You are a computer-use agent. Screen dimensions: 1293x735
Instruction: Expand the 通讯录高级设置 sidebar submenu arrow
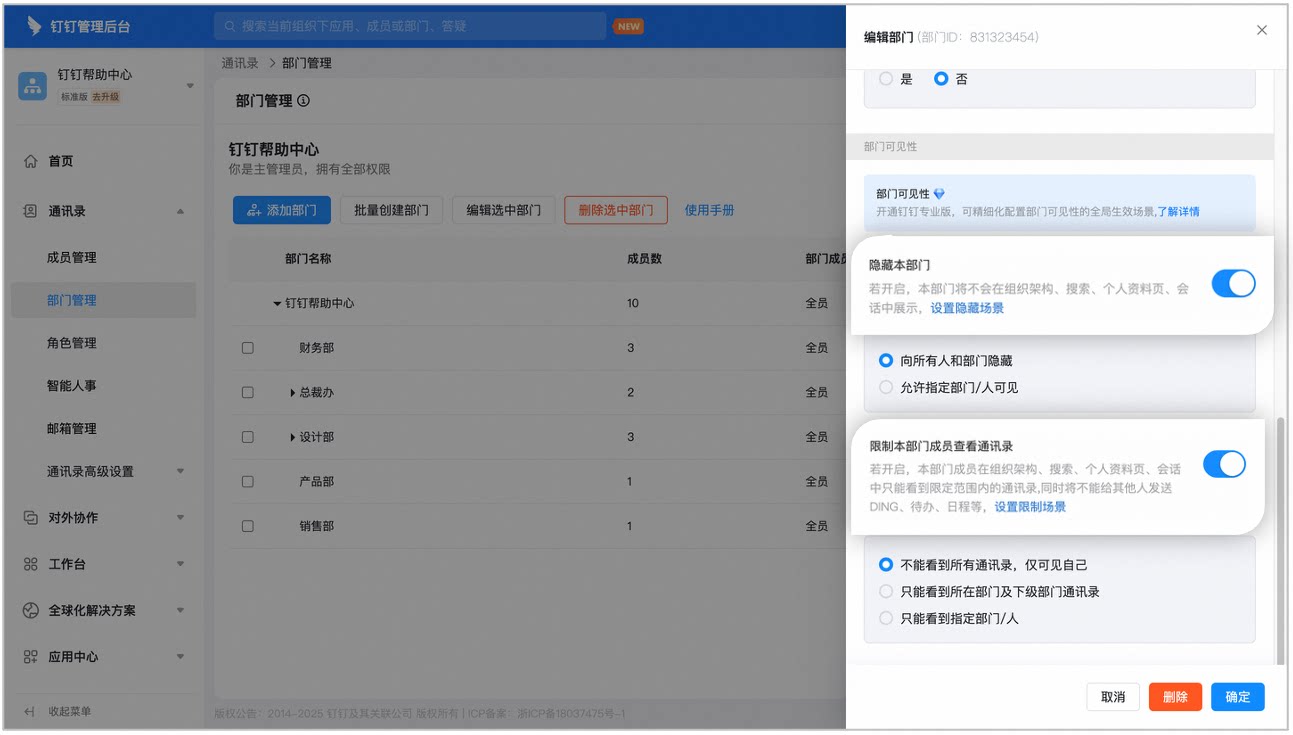[x=181, y=471]
